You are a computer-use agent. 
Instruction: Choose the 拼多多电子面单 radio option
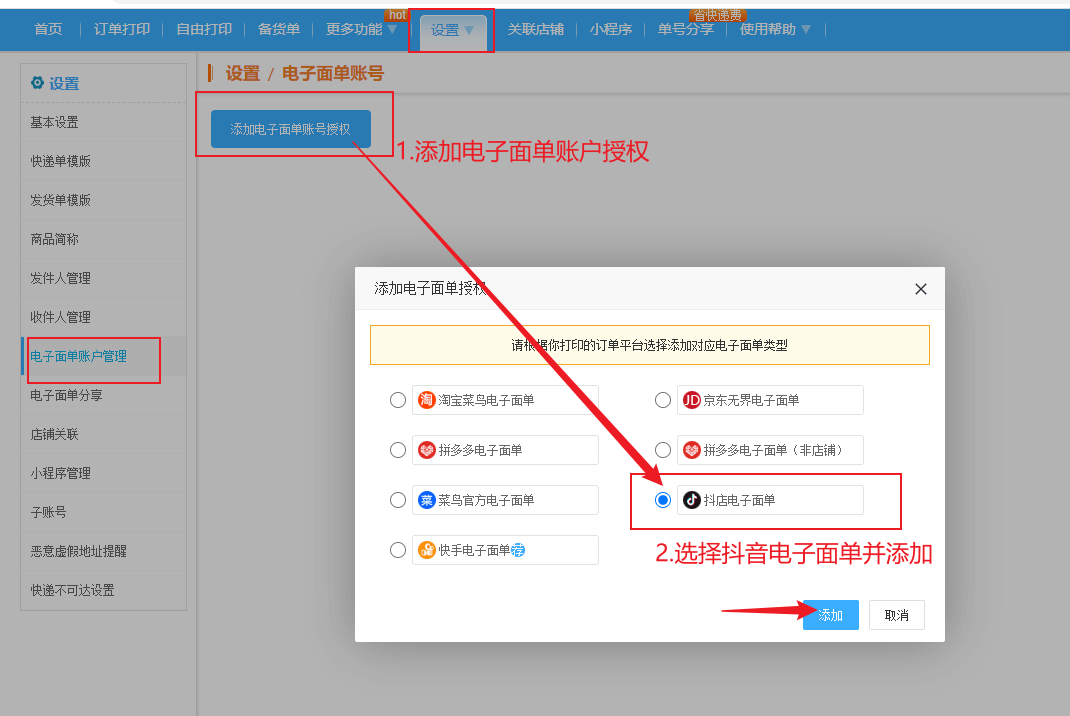click(x=398, y=450)
